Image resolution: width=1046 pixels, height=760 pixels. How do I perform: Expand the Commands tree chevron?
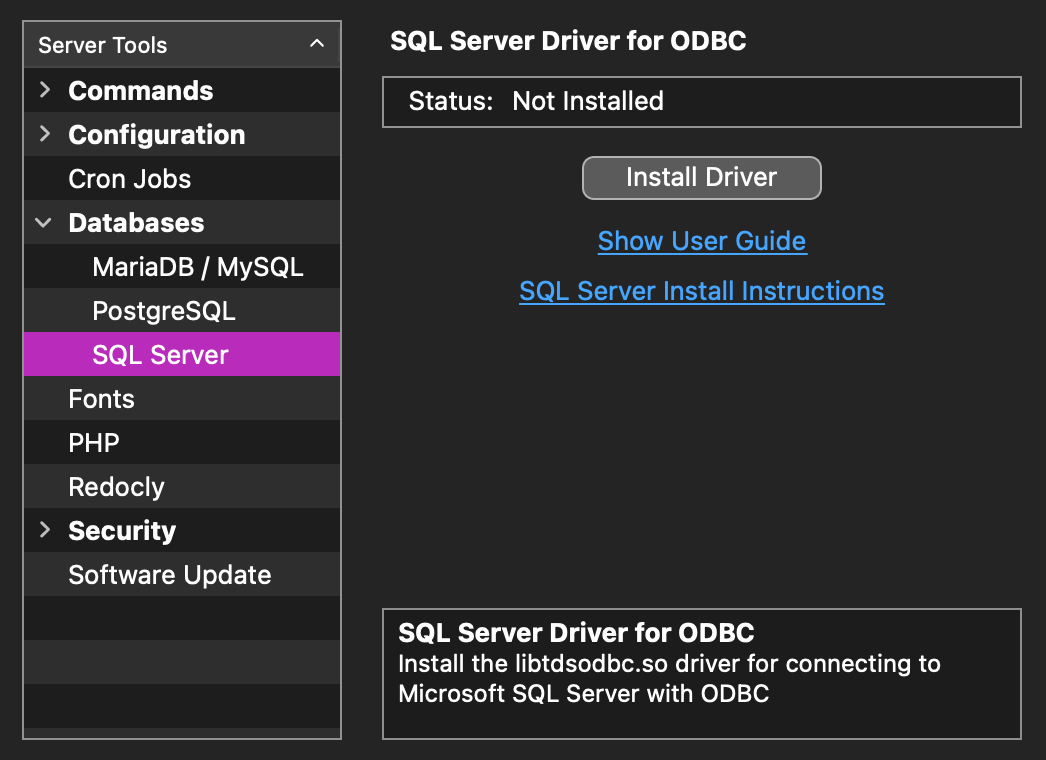(x=45, y=89)
